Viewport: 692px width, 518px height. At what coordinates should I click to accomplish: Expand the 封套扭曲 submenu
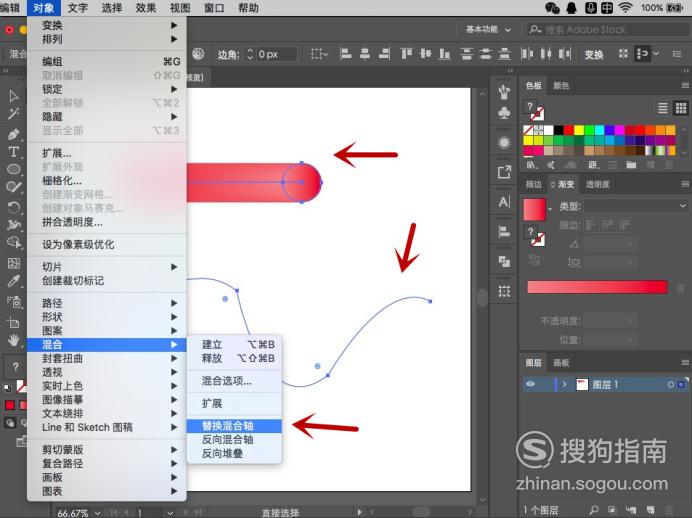tap(107, 358)
